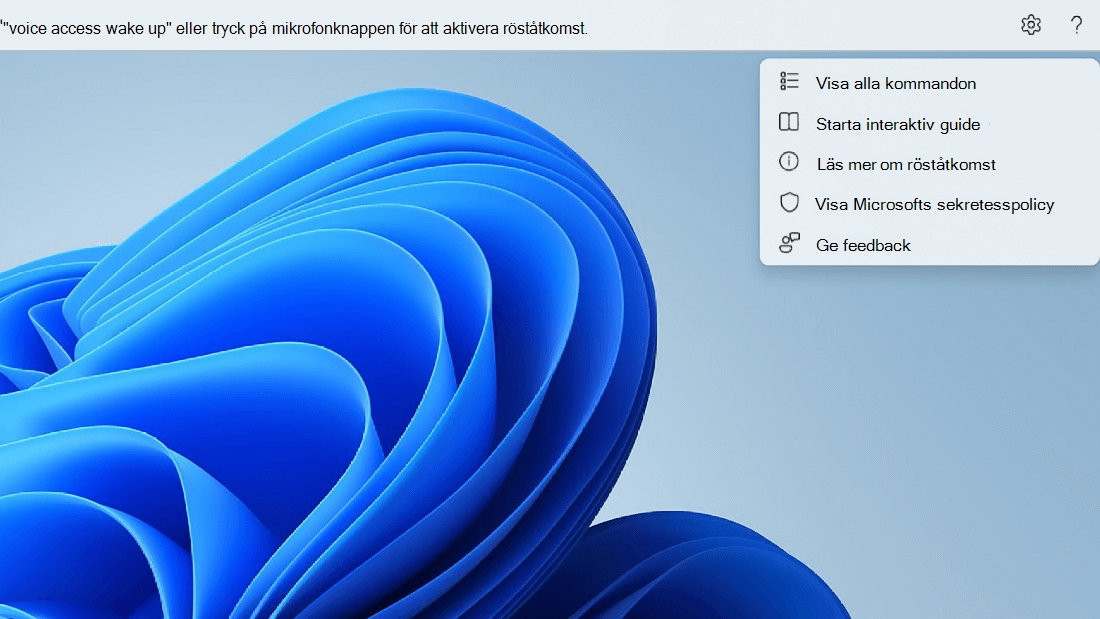Click the list icon beside Visa alla kommandon
The width and height of the screenshot is (1100, 619).
click(x=789, y=81)
